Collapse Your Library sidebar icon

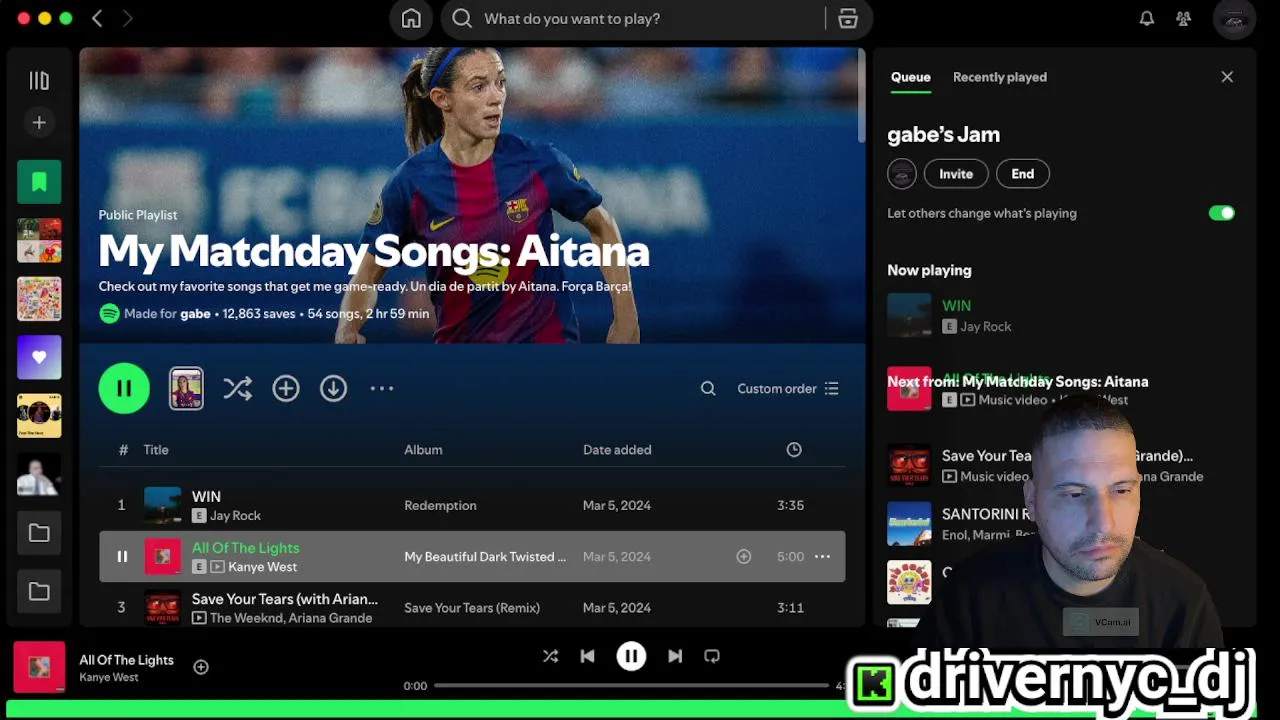(39, 81)
